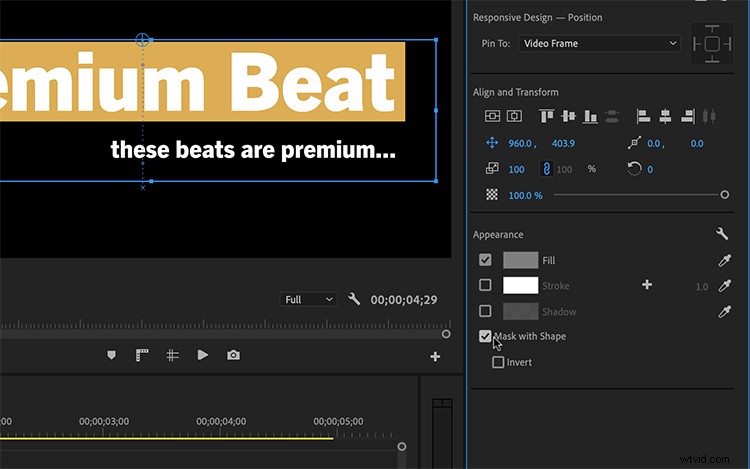Click the Fill color eyedropper
The width and height of the screenshot is (750, 469).
pyautogui.click(x=724, y=260)
